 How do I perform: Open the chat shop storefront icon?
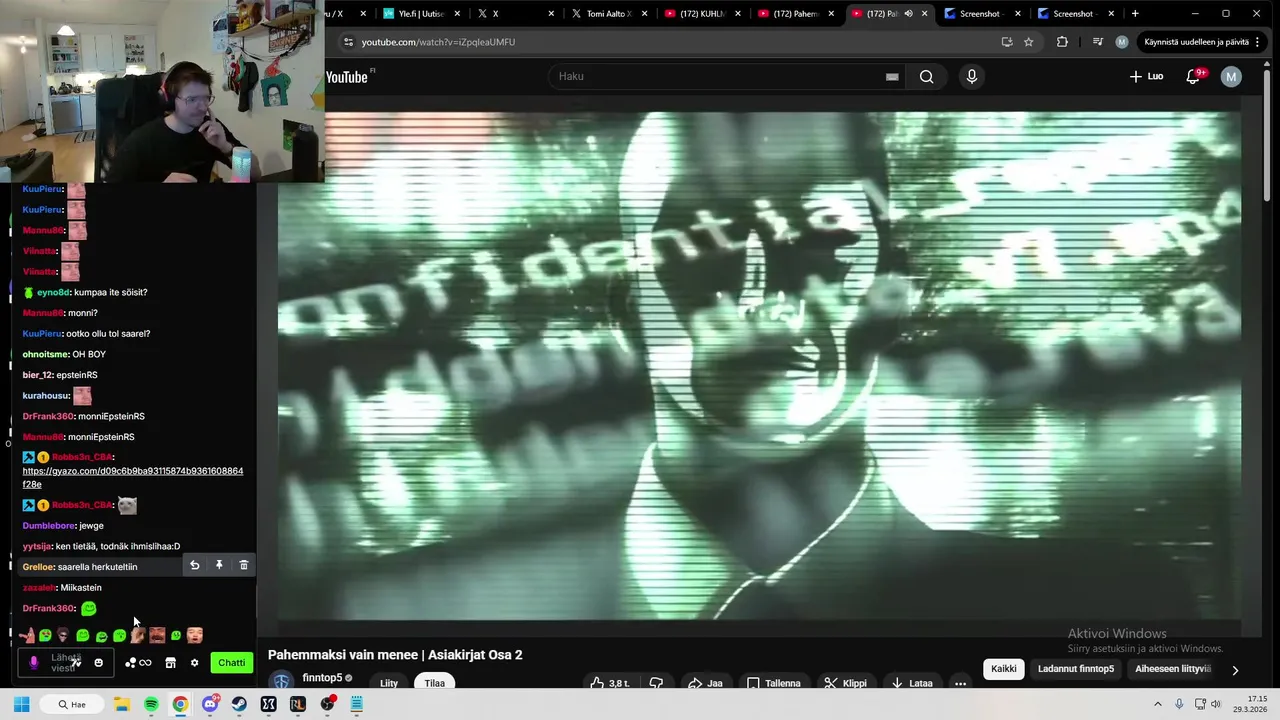pyautogui.click(x=170, y=663)
